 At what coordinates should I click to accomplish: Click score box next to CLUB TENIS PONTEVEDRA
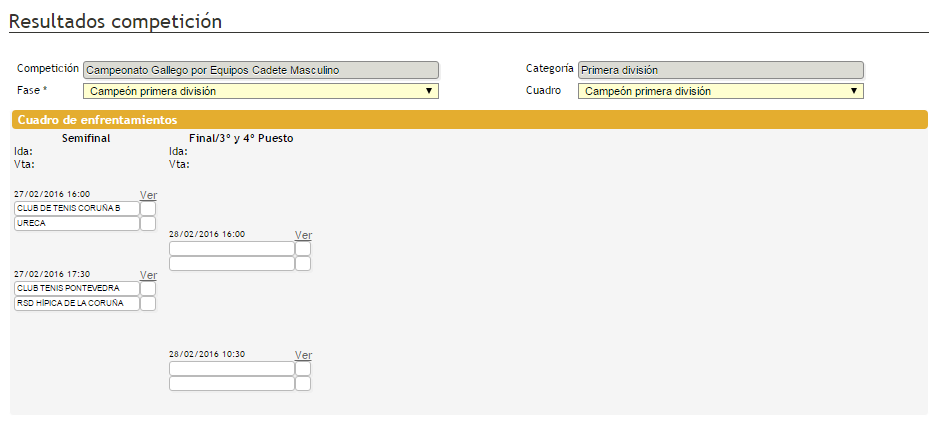(148, 288)
